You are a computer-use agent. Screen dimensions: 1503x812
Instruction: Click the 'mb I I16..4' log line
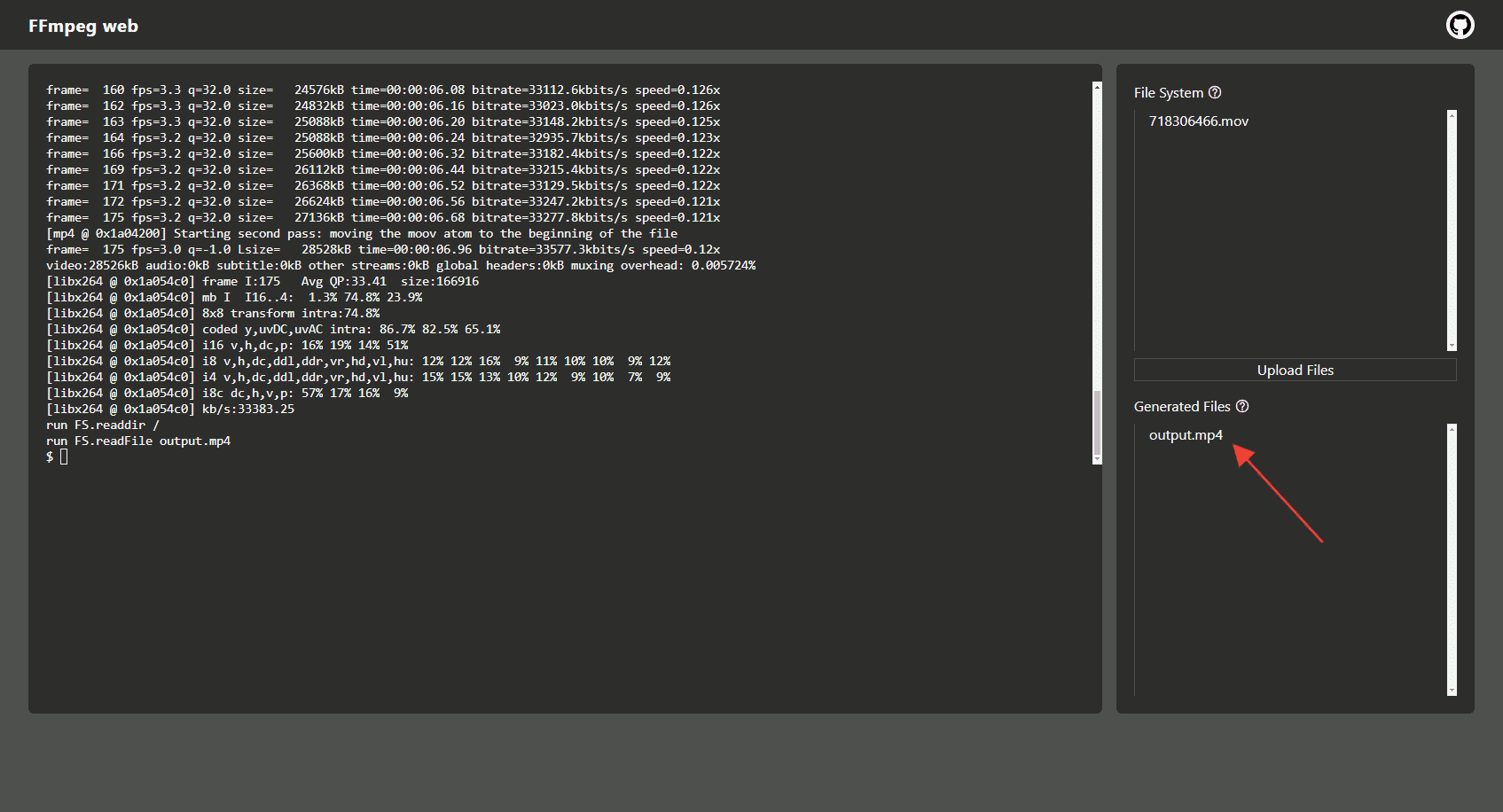234,297
